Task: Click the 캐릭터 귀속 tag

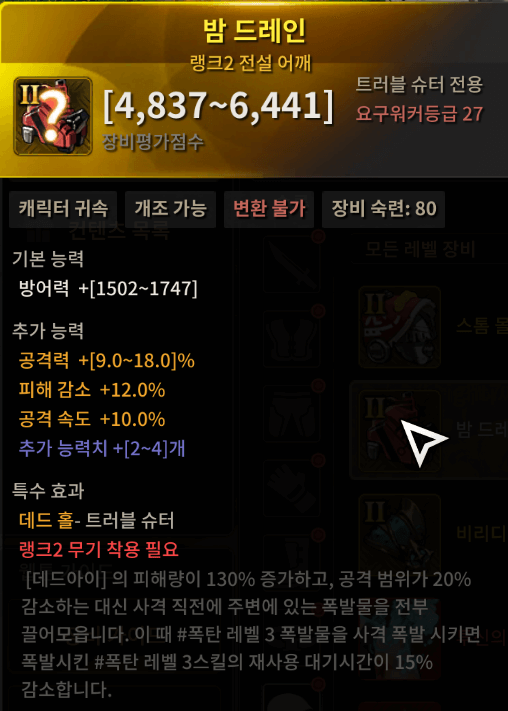Action: 63,209
